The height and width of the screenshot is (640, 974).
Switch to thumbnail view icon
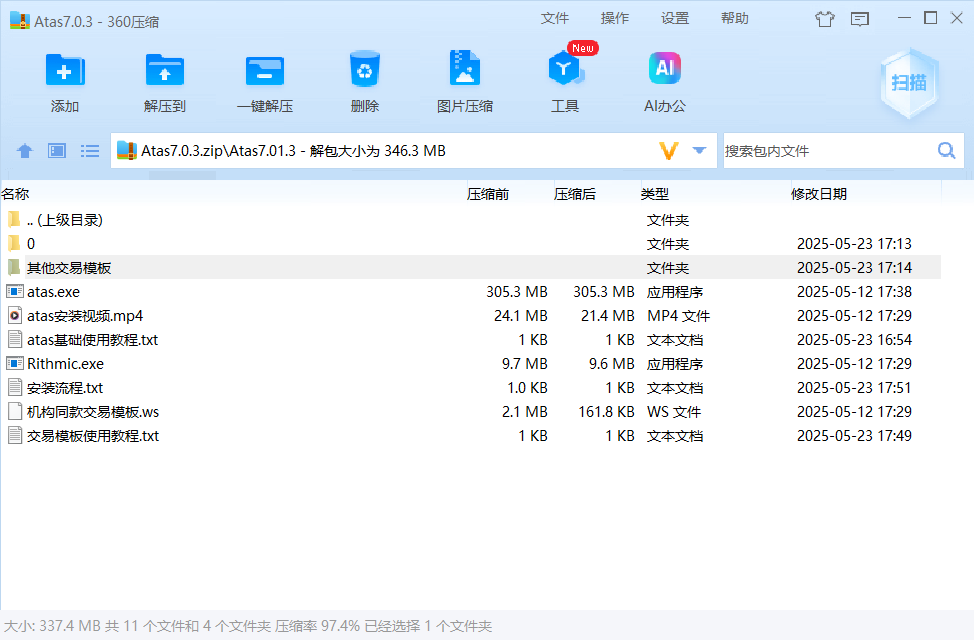click(x=57, y=150)
